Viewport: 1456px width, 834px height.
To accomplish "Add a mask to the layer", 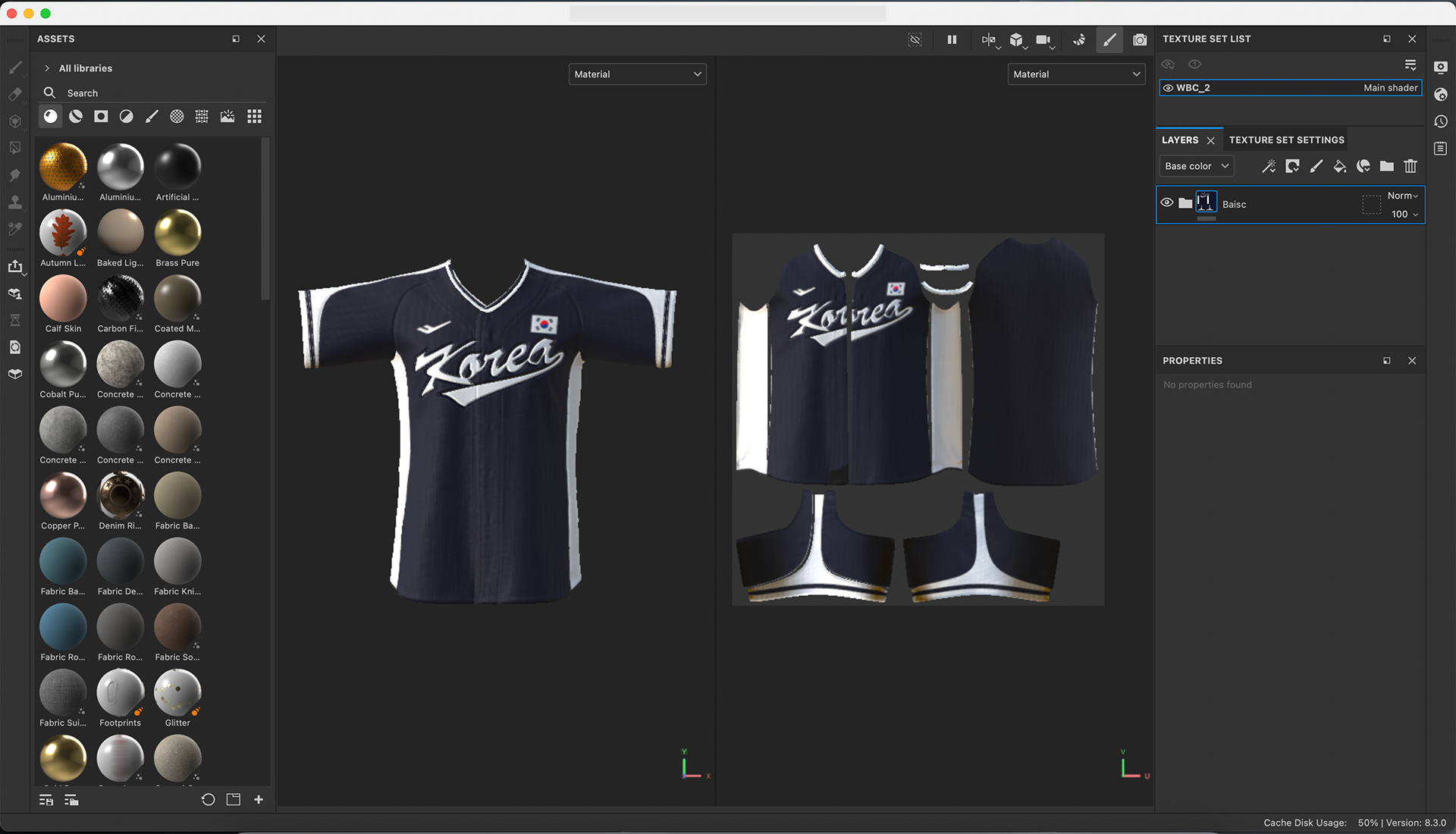I will pyautogui.click(x=1292, y=166).
